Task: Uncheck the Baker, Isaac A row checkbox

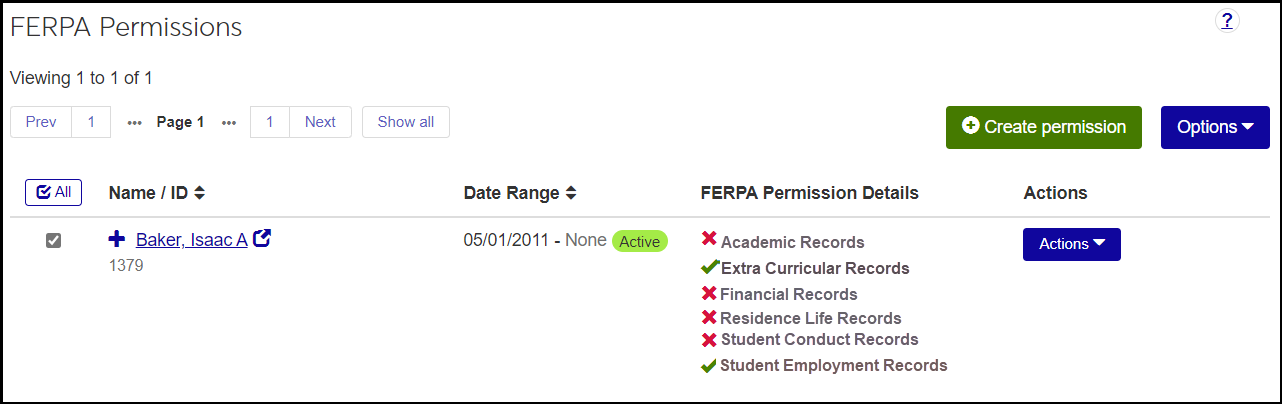Action: click(54, 240)
